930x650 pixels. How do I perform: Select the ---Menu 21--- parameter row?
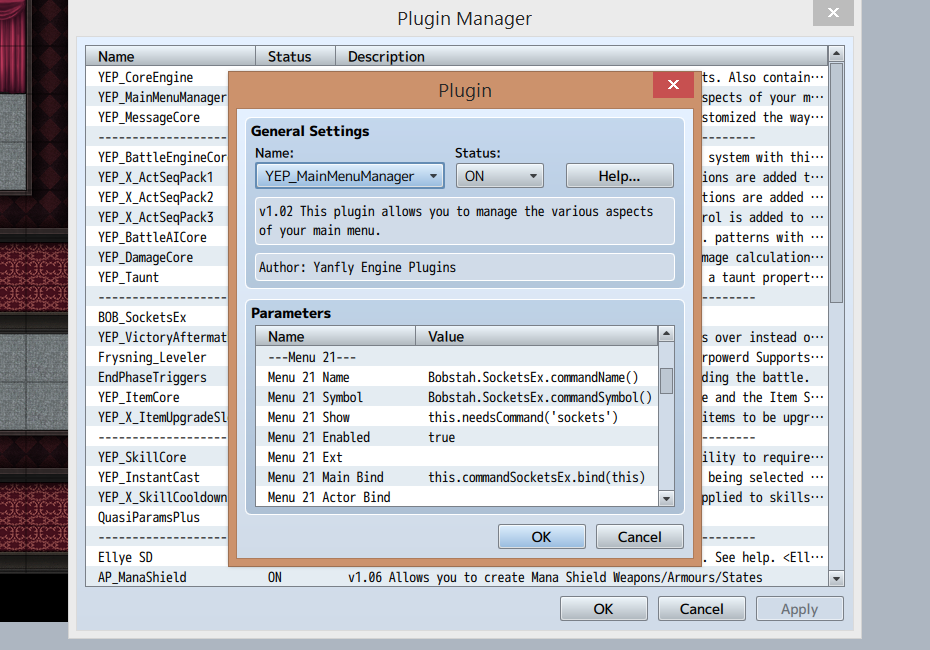point(457,357)
